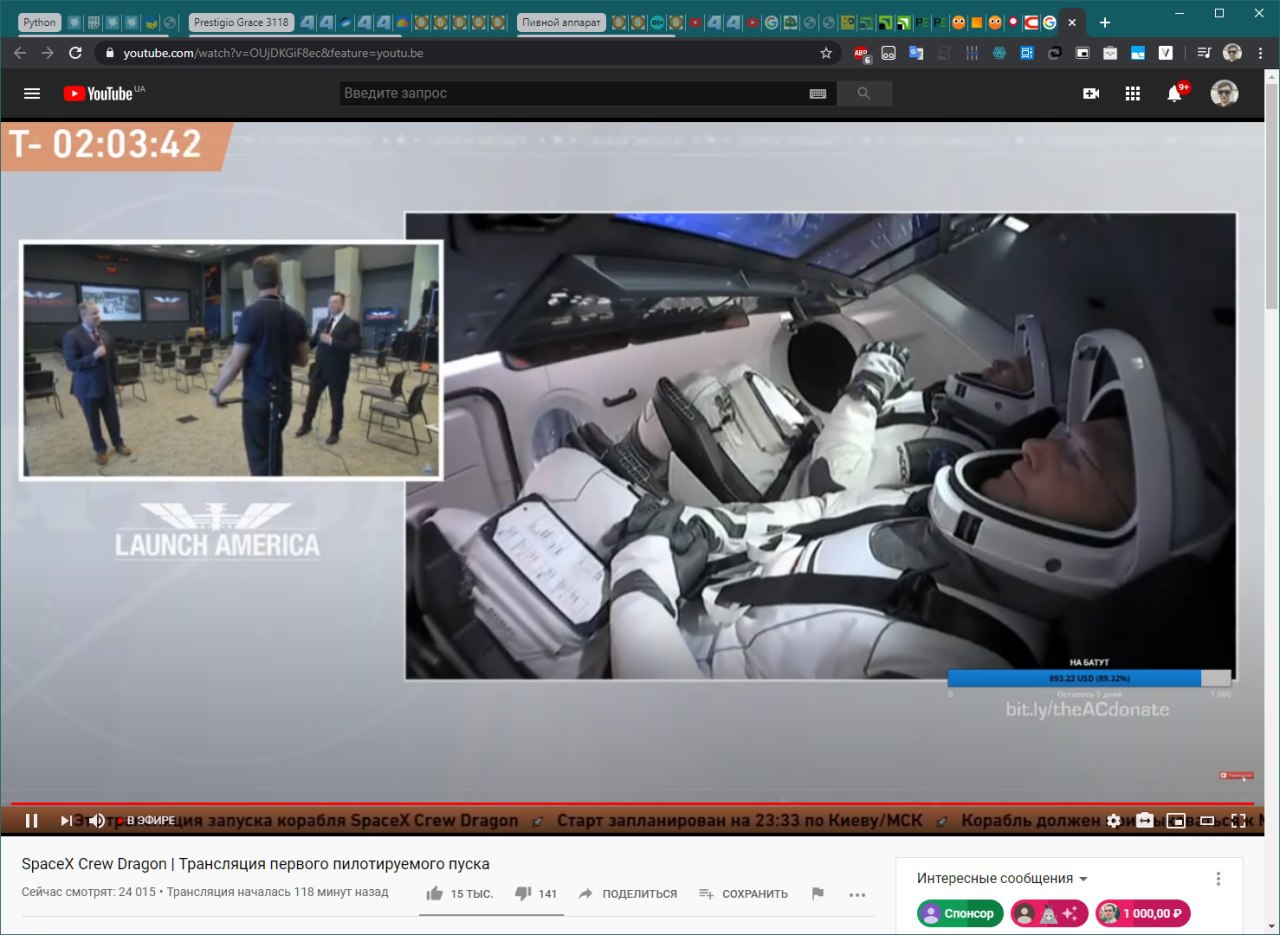This screenshot has height=935, width=1280.
Task: Select the green Спонсор chip
Action: (x=960, y=913)
